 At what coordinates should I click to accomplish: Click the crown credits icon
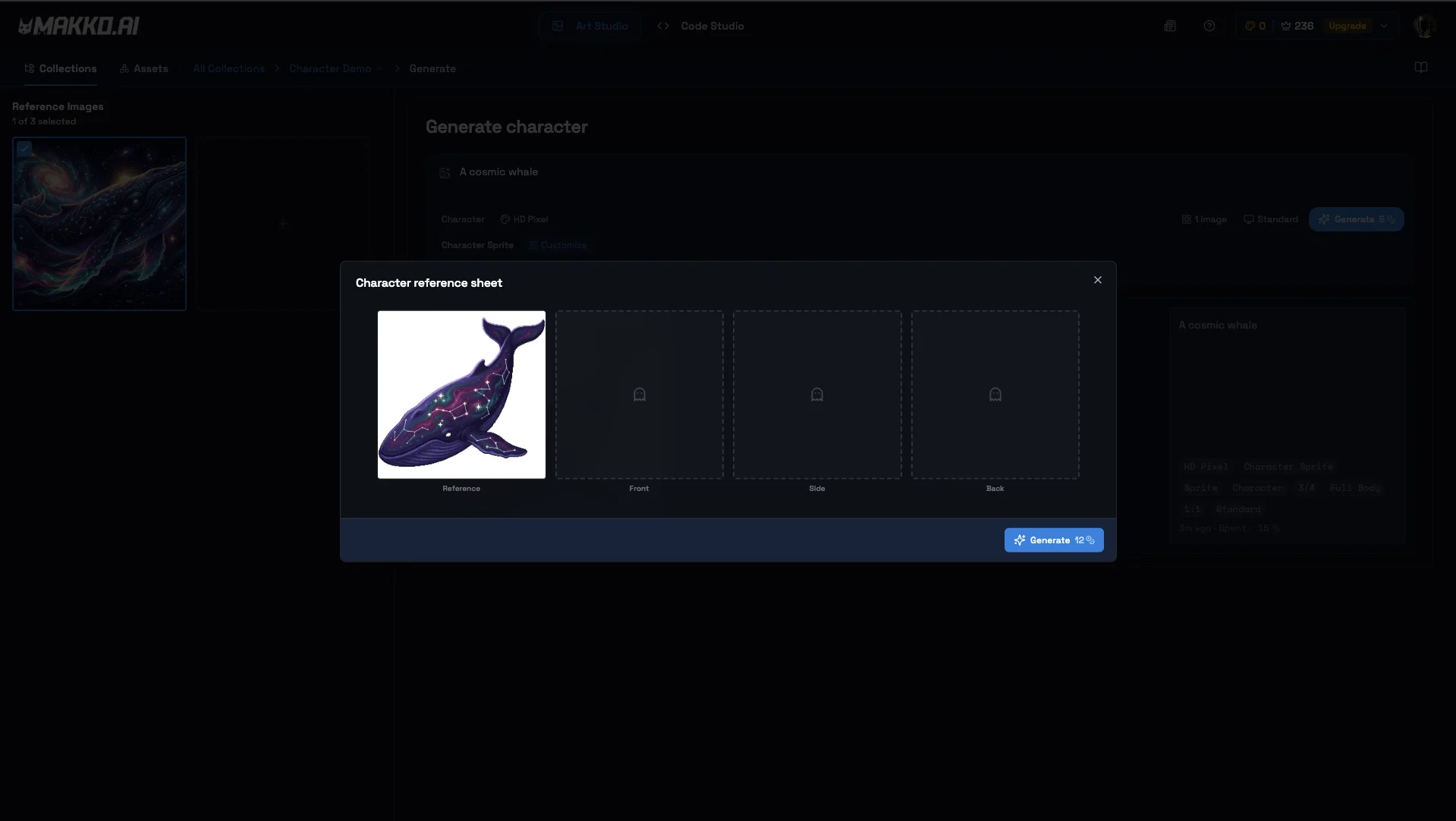tap(1286, 26)
